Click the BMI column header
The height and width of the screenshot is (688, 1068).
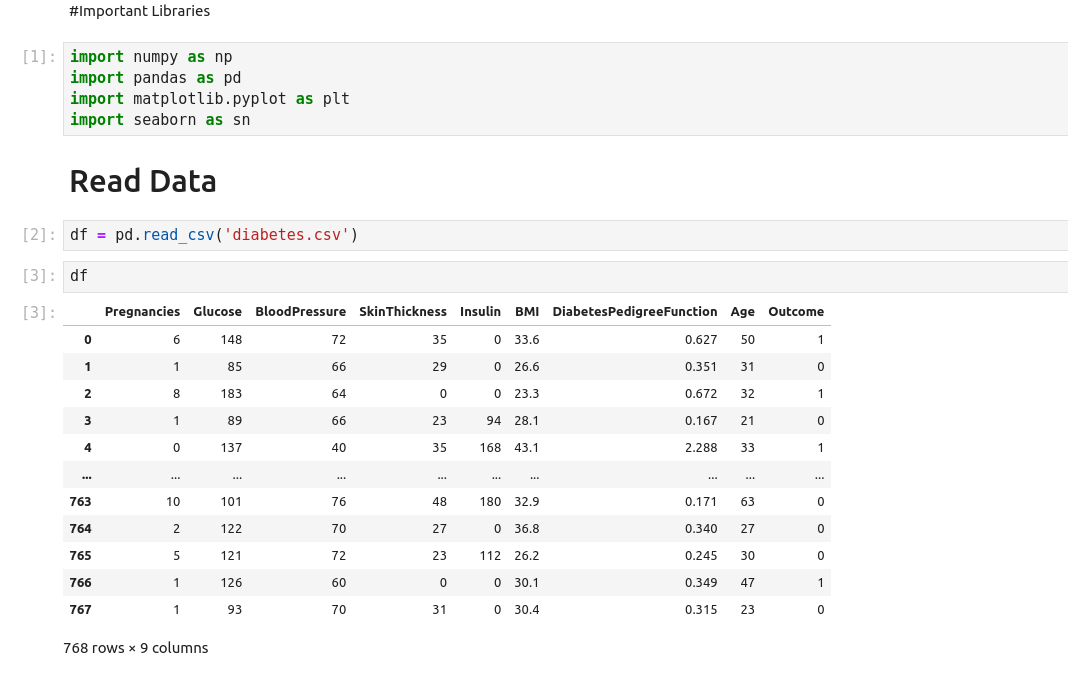click(527, 312)
